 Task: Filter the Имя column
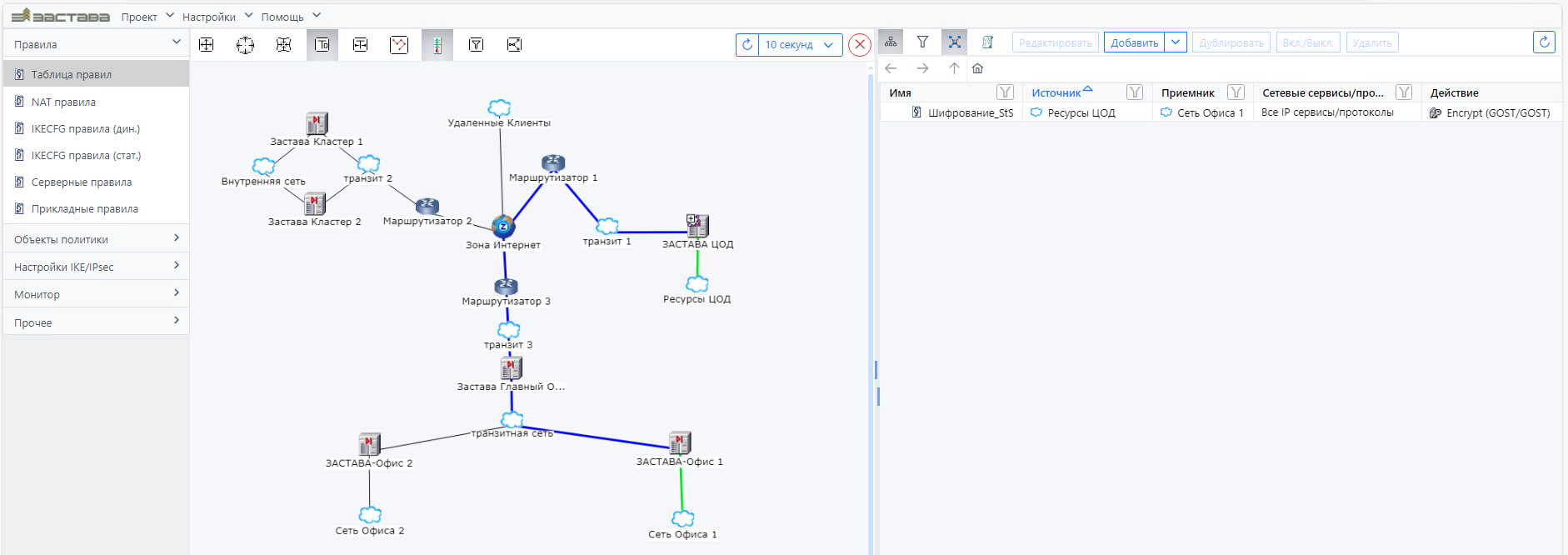point(1006,92)
